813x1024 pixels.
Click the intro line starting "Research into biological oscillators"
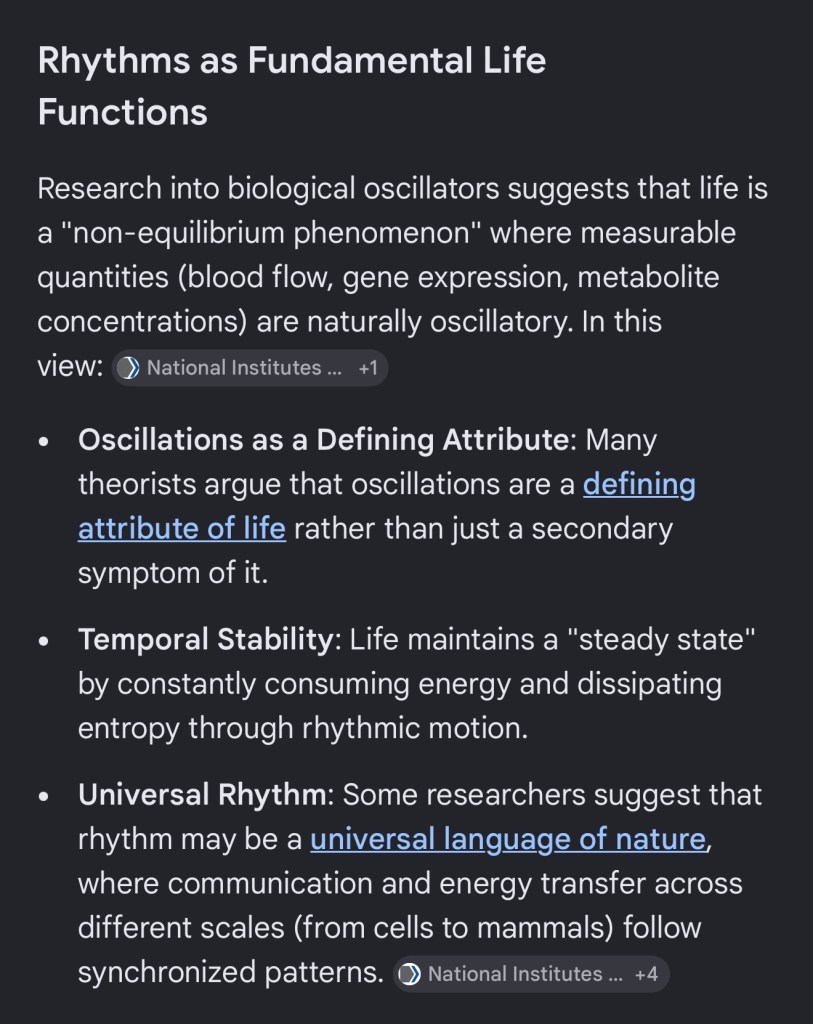coord(402,188)
